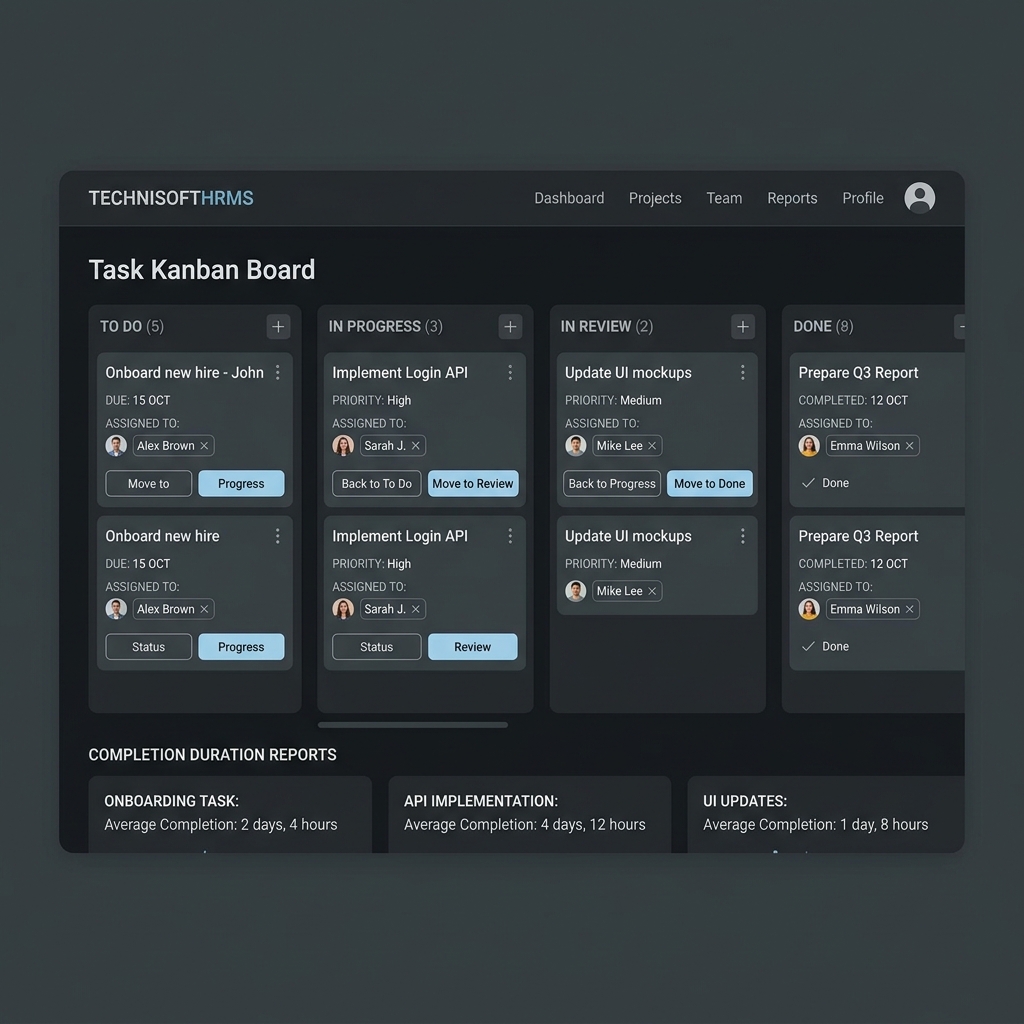The image size is (1024, 1024).
Task: Add a card to IN PROGRESS column
Action: pyautogui.click(x=510, y=327)
